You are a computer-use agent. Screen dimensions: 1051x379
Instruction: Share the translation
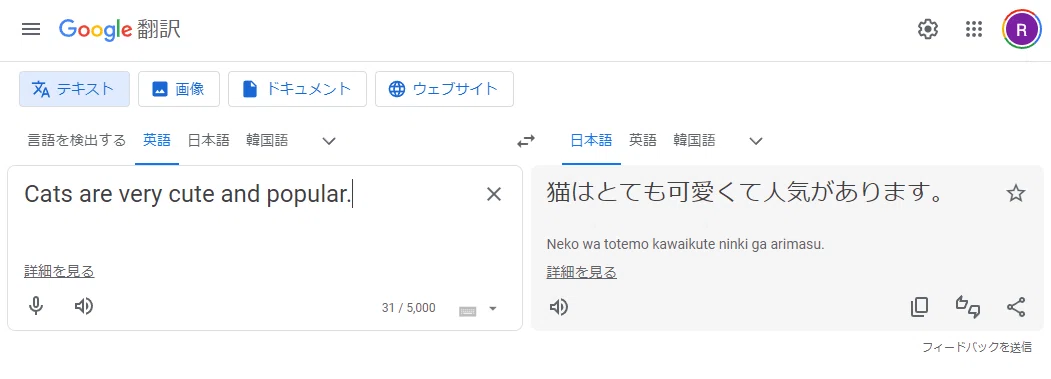point(1016,307)
